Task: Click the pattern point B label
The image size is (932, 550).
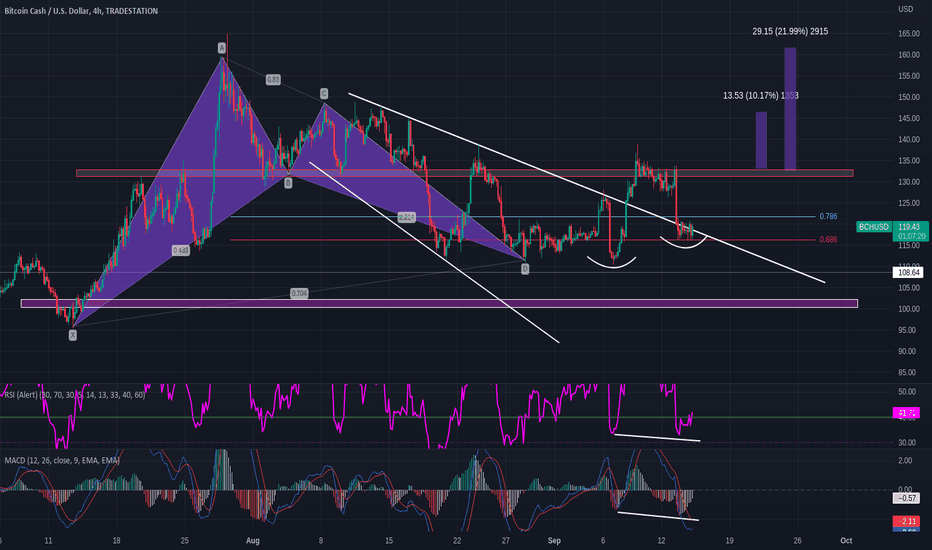Action: coord(288,183)
